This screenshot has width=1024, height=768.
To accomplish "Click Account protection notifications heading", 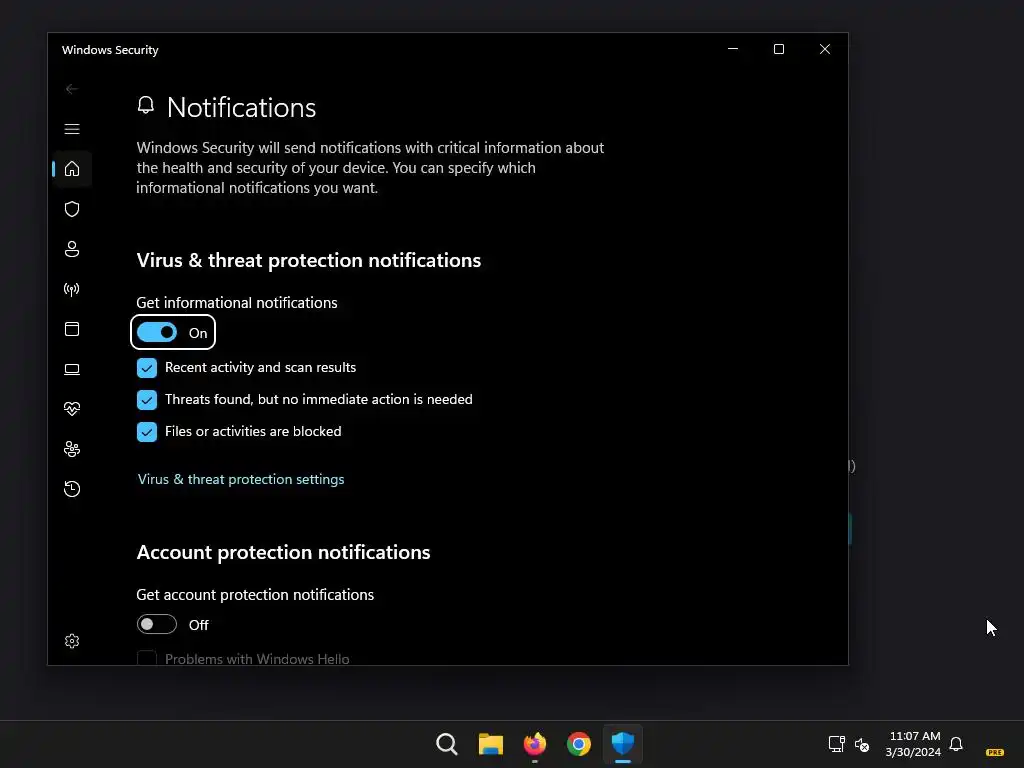I will click(x=283, y=552).
